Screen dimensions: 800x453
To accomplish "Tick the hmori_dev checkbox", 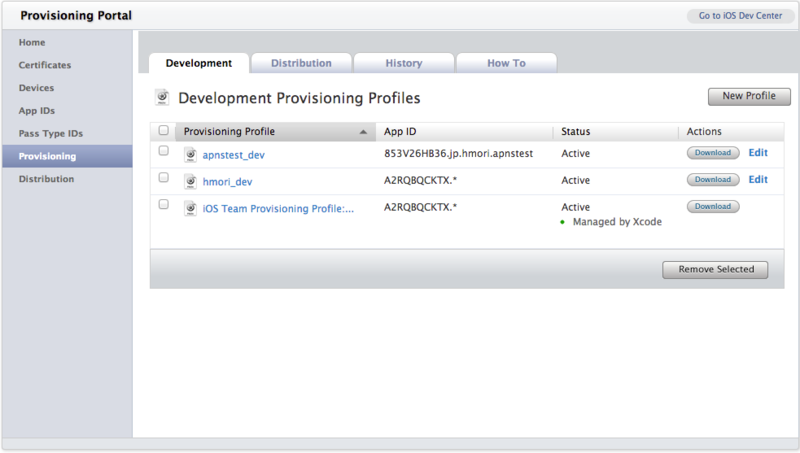I will pyautogui.click(x=164, y=177).
